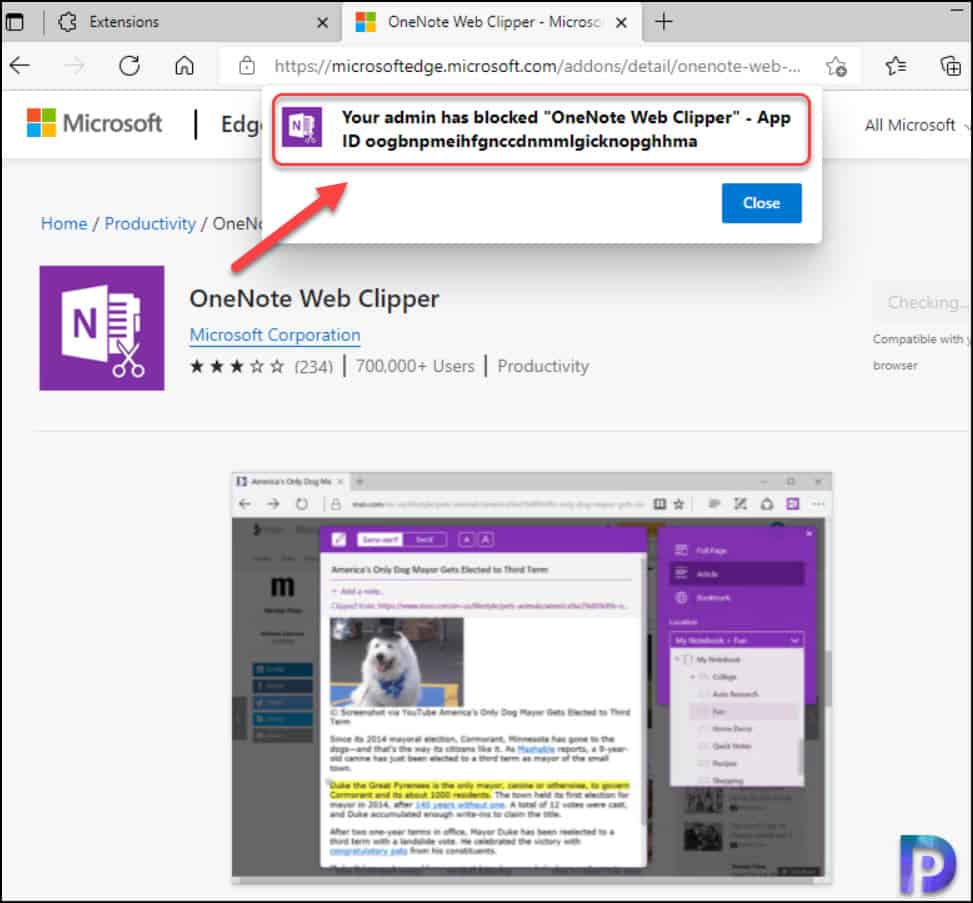Click the padlock icon in address bar
Viewport: 973px width, 903px height.
point(246,64)
